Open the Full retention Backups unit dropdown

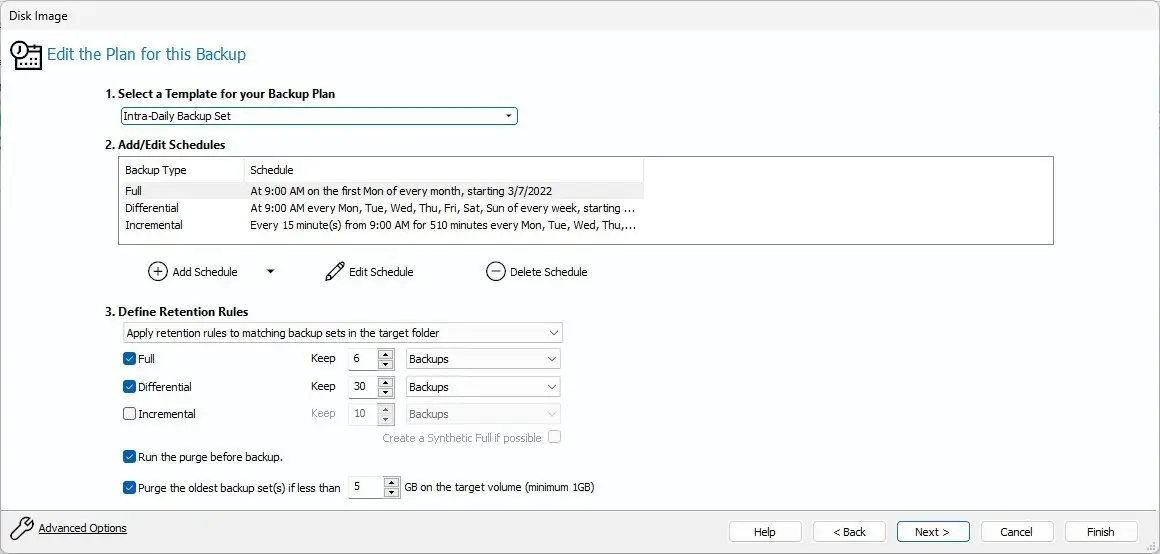(x=483, y=359)
